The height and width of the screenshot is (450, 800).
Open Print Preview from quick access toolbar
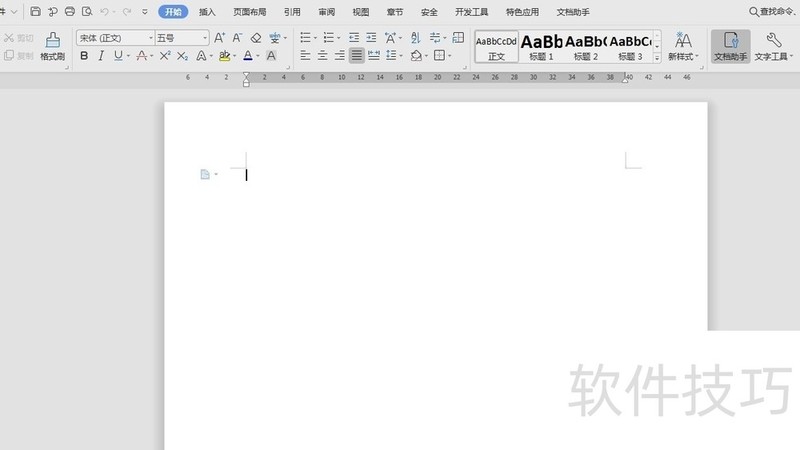(x=87, y=11)
